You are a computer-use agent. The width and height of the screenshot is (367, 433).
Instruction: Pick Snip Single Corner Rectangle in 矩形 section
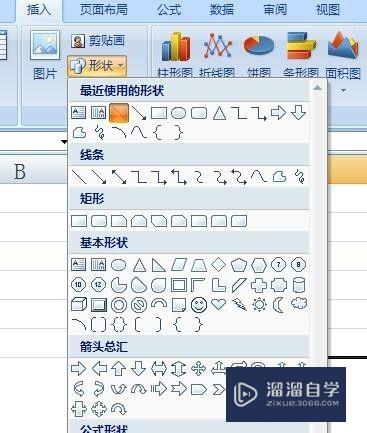(x=119, y=221)
